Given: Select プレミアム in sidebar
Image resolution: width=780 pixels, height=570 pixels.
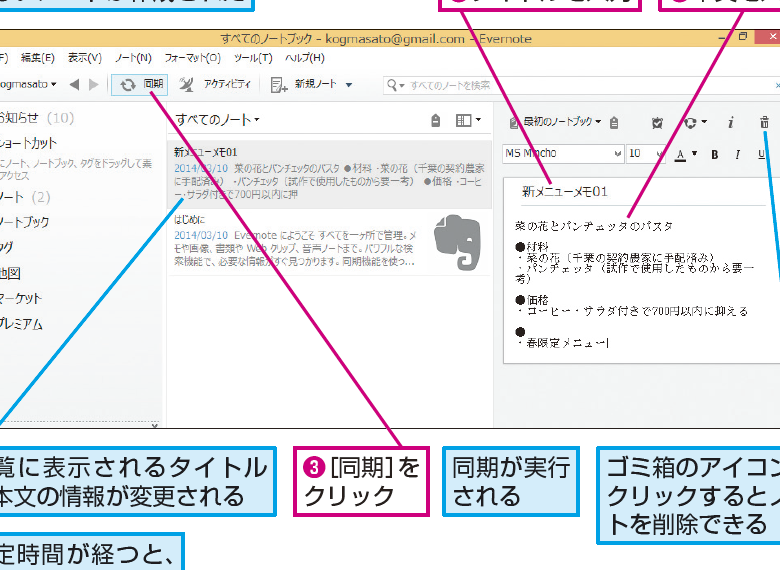Looking at the screenshot, I should point(21,324).
